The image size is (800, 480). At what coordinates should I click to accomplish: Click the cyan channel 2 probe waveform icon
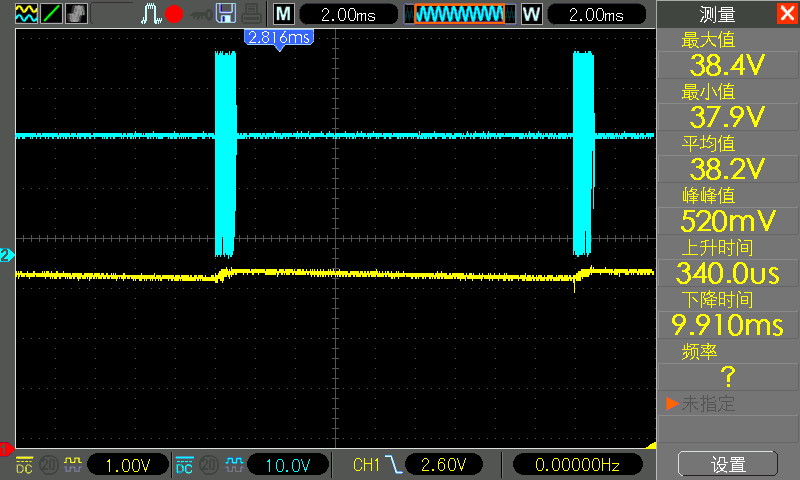234,465
